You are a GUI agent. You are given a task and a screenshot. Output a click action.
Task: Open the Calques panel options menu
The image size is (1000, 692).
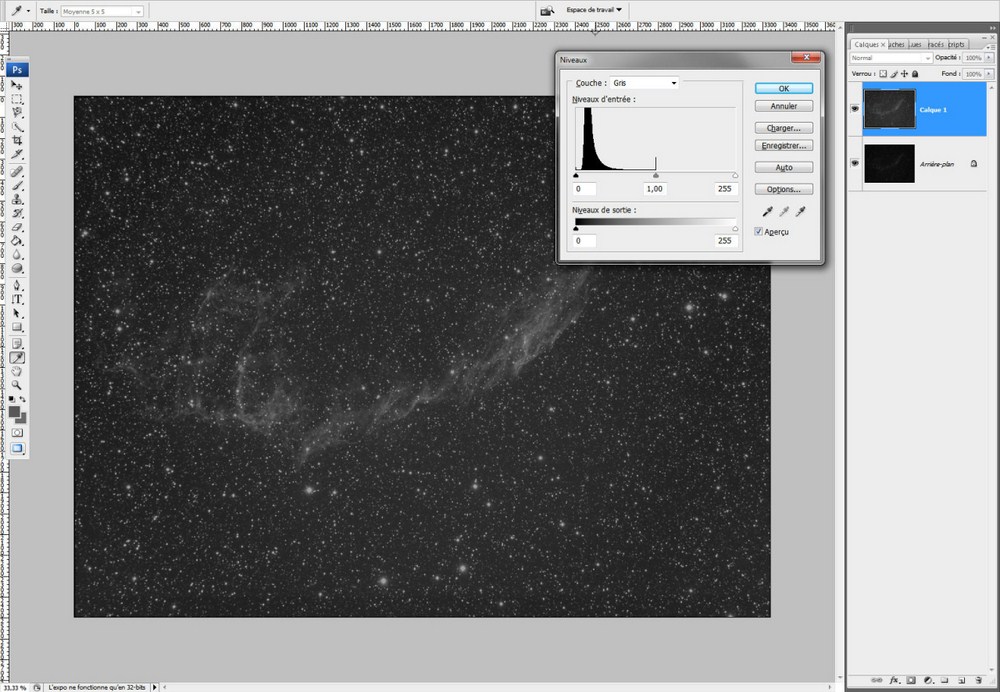(989, 47)
